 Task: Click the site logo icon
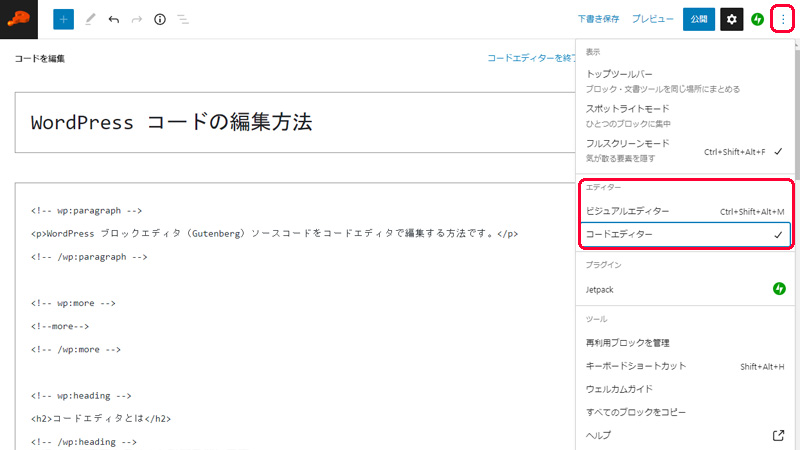pos(19,19)
